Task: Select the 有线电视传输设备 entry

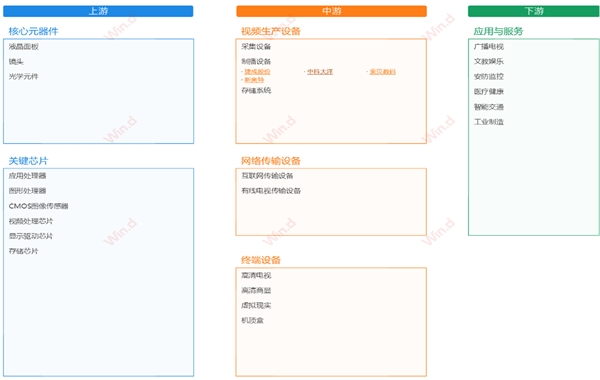Action: click(271, 191)
